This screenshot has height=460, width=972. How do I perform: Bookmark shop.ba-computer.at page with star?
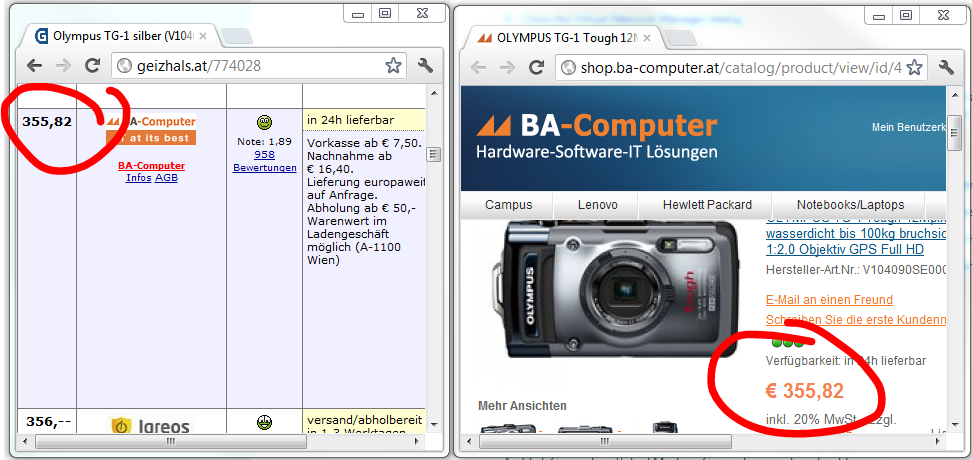click(x=916, y=68)
